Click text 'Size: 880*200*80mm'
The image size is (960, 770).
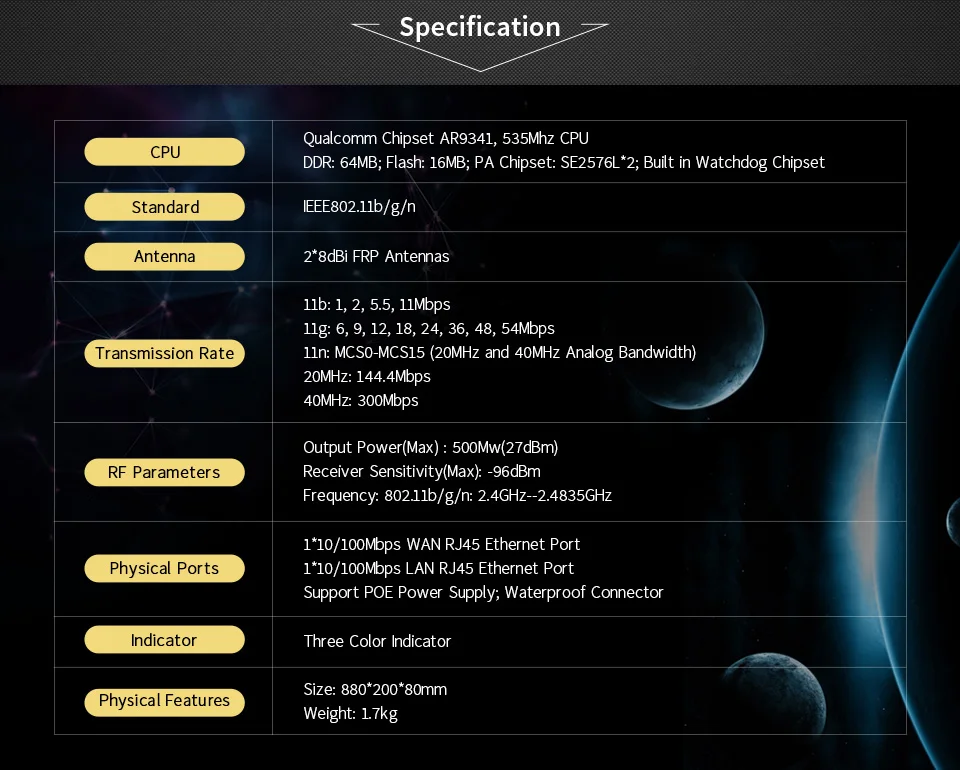pyautogui.click(x=375, y=690)
